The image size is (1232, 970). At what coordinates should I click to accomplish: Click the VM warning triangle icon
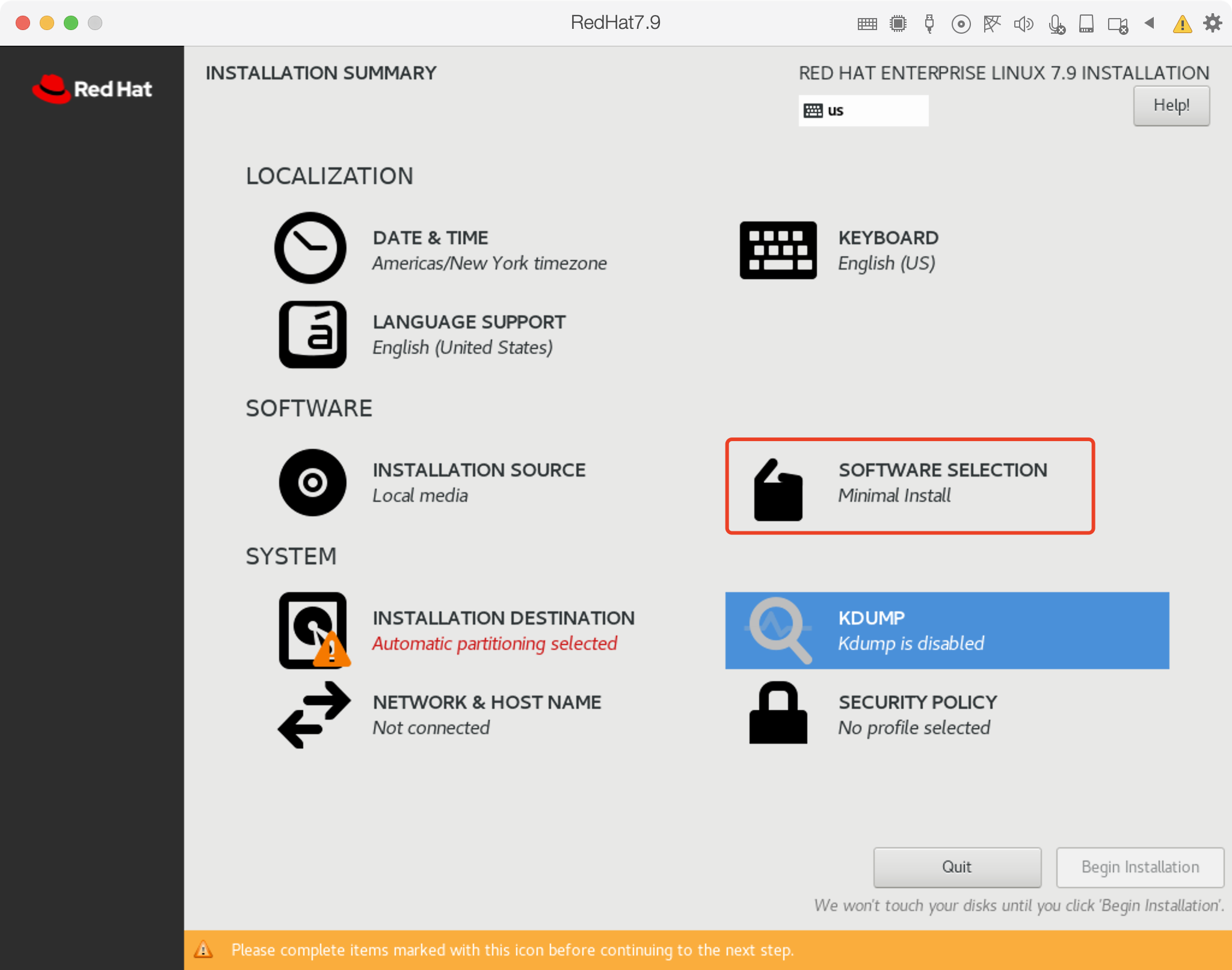pyautogui.click(x=1182, y=24)
